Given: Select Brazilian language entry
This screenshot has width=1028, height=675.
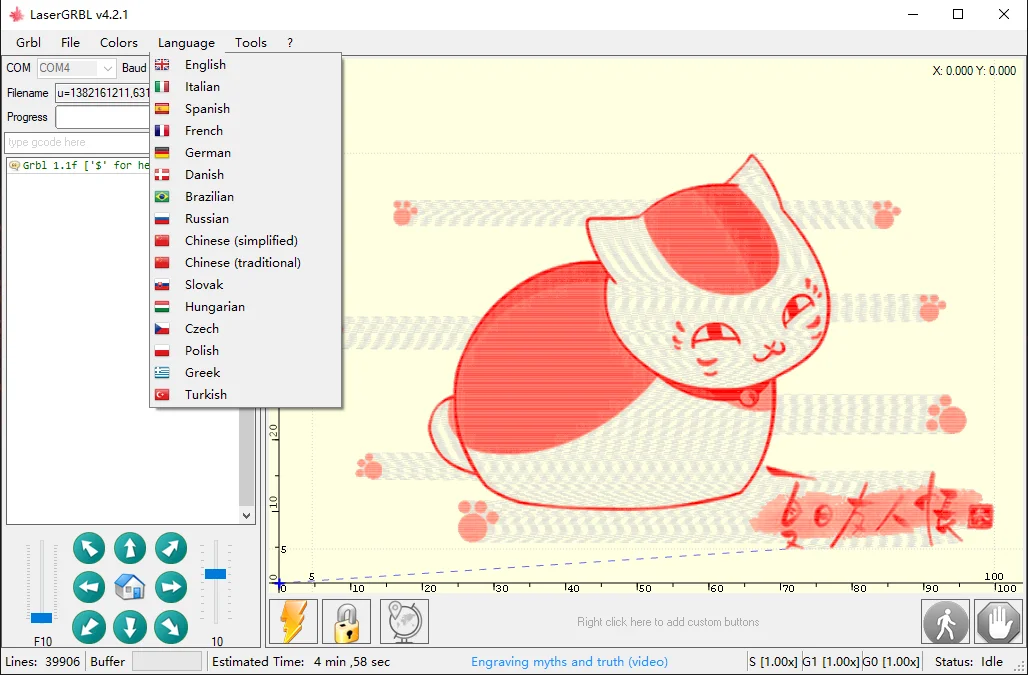Looking at the screenshot, I should (245, 197).
